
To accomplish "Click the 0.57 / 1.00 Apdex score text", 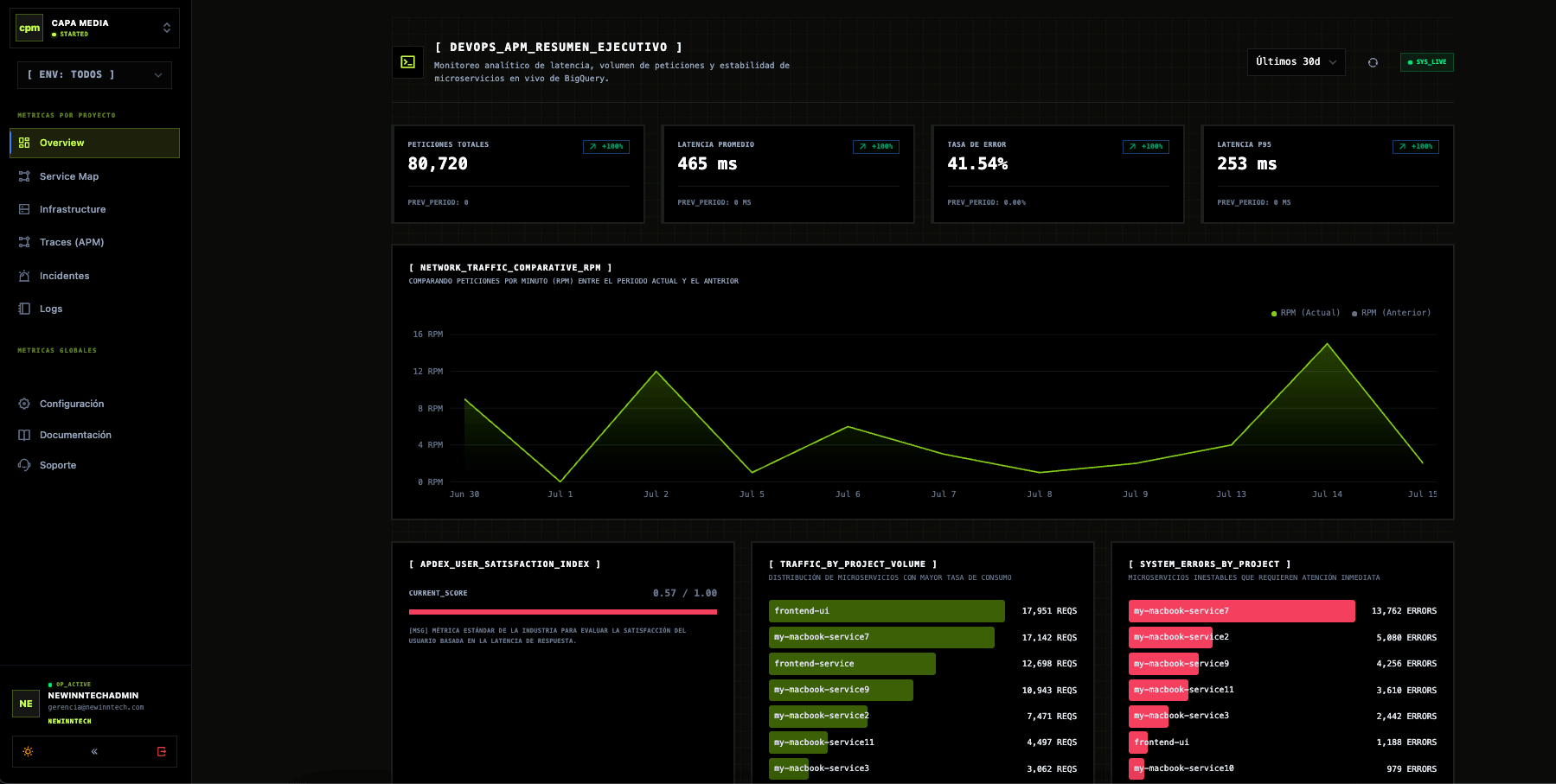I will [x=685, y=593].
